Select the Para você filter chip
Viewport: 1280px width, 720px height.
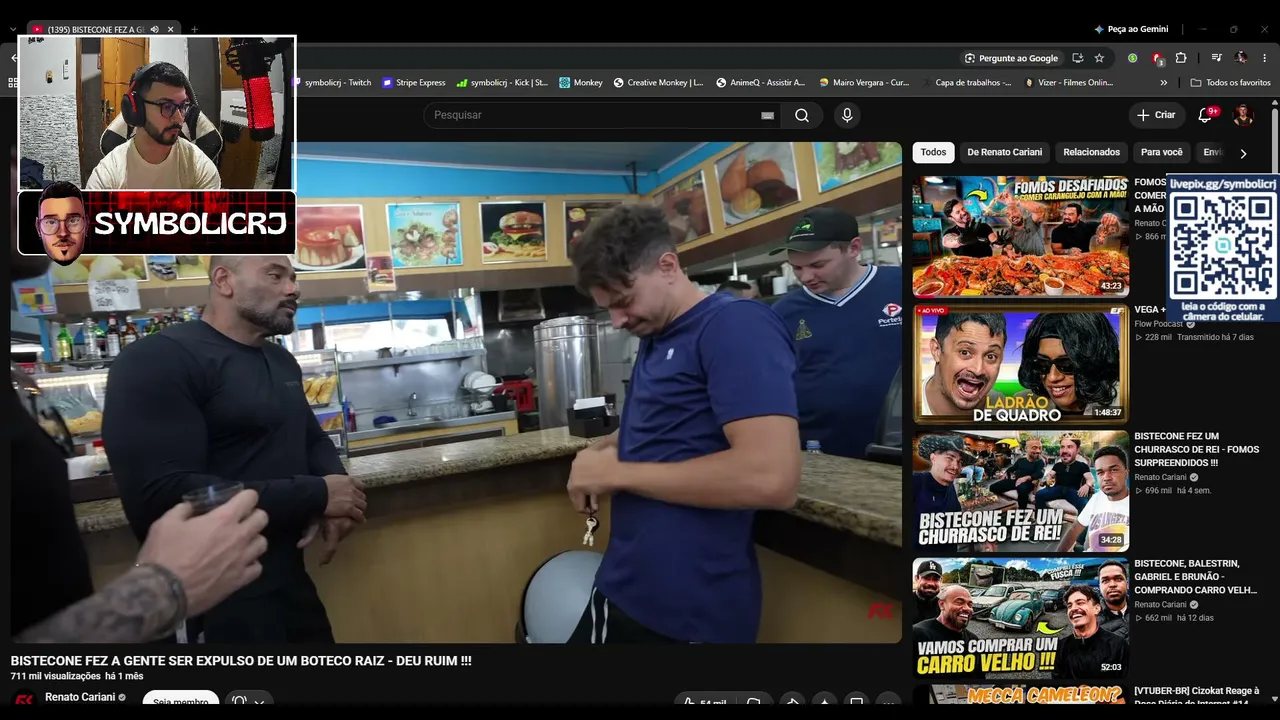pyautogui.click(x=1162, y=152)
